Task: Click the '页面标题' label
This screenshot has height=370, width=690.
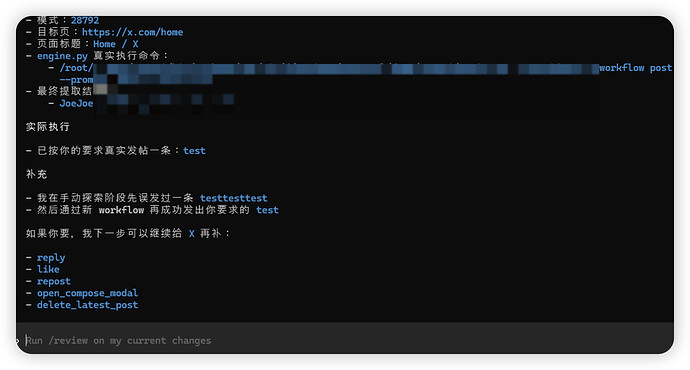Action: click(x=59, y=44)
